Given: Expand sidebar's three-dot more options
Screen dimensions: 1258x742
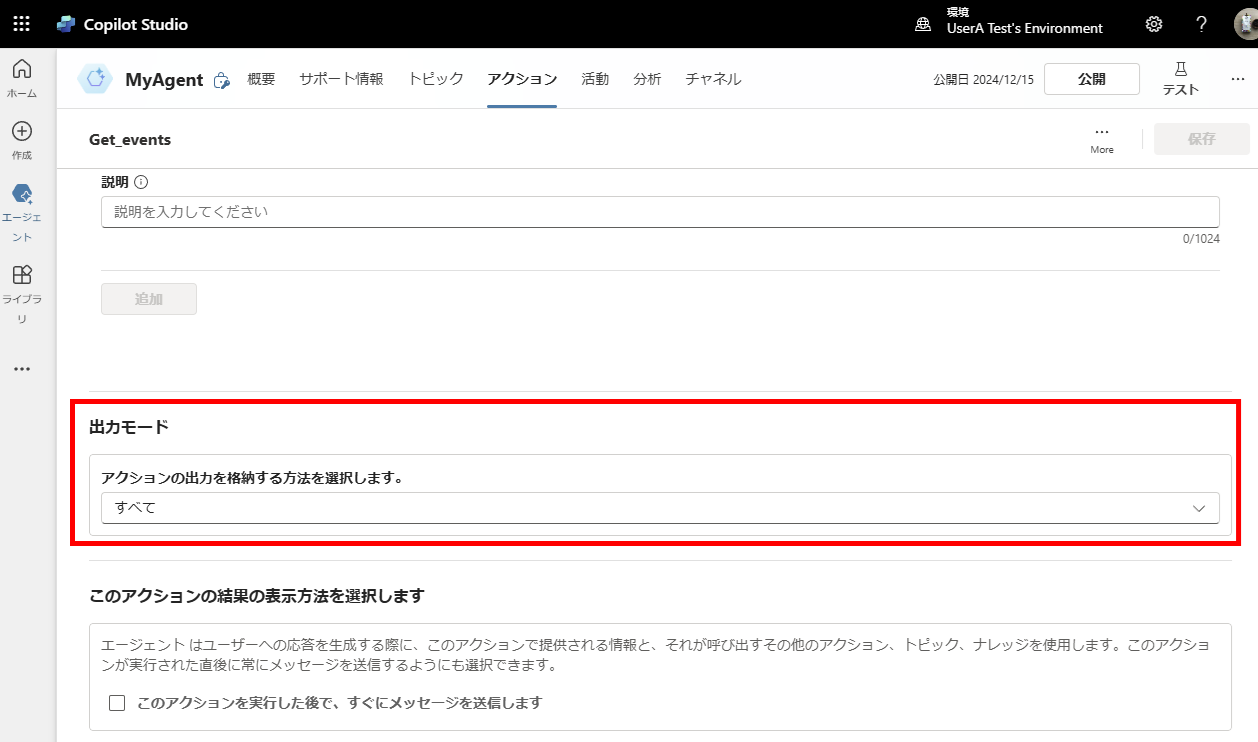Looking at the screenshot, I should (22, 369).
